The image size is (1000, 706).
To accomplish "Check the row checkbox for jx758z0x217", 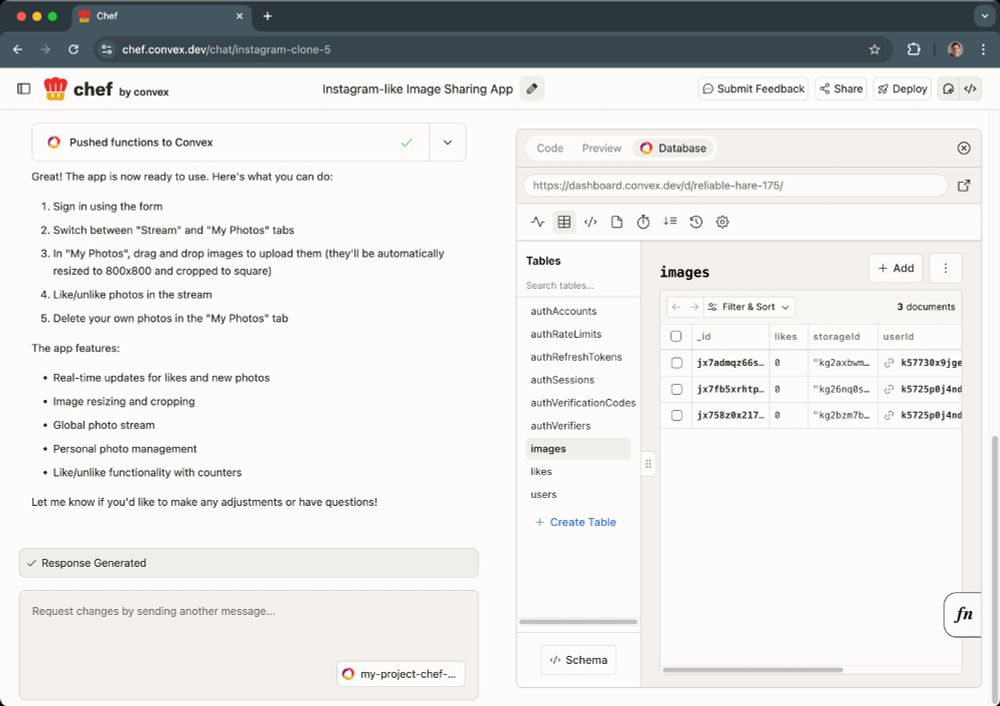I will point(677,415).
